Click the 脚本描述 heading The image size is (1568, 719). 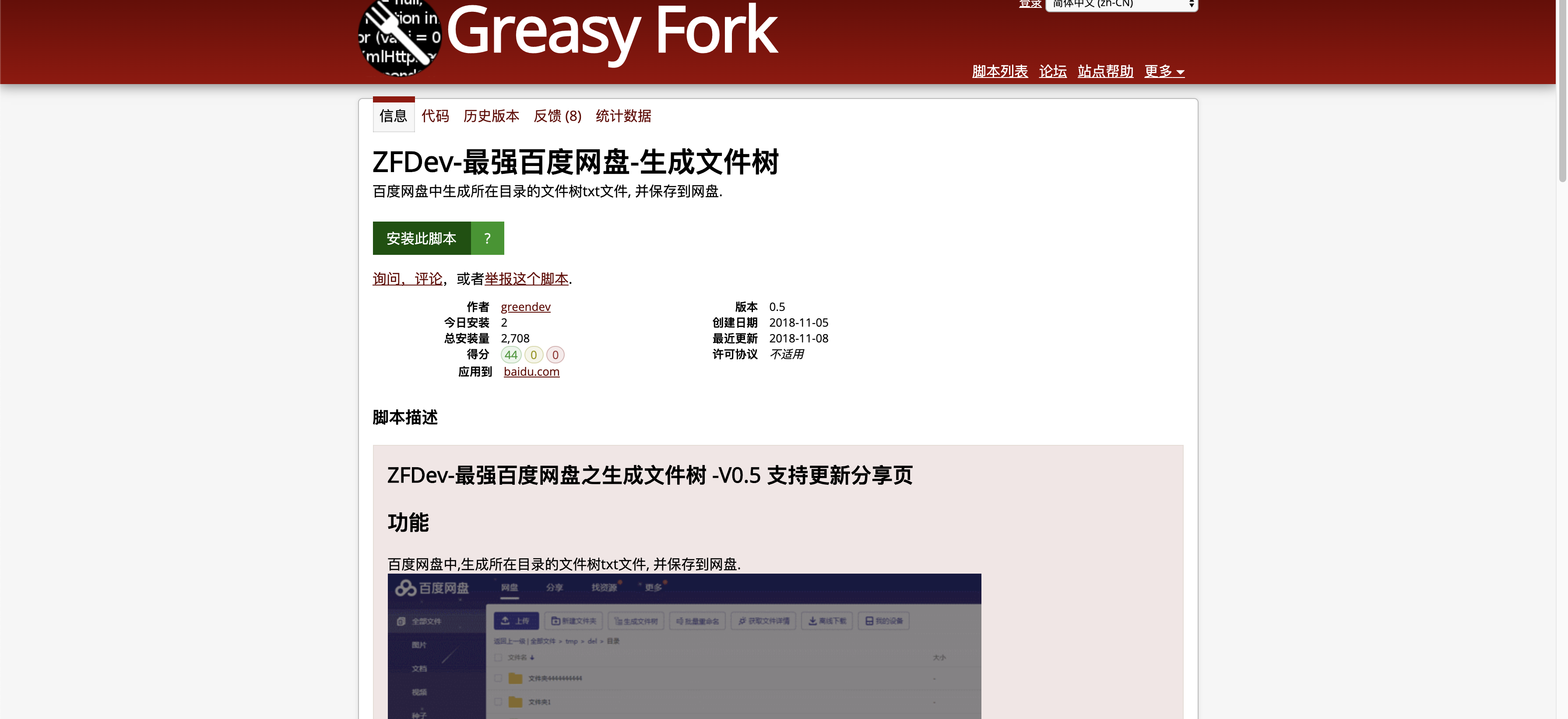tap(405, 418)
